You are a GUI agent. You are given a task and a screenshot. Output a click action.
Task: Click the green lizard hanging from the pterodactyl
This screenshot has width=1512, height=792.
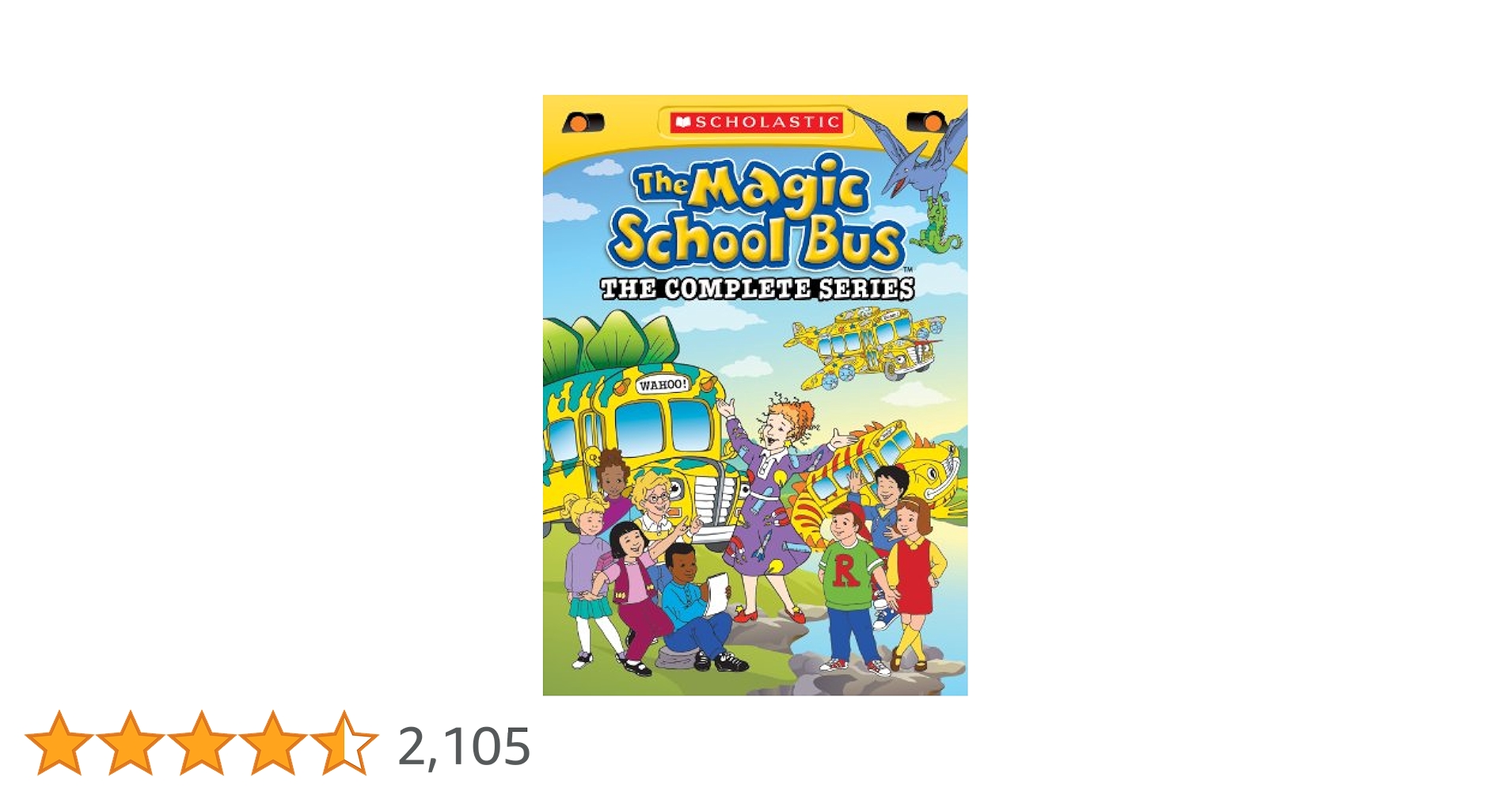[x=936, y=225]
